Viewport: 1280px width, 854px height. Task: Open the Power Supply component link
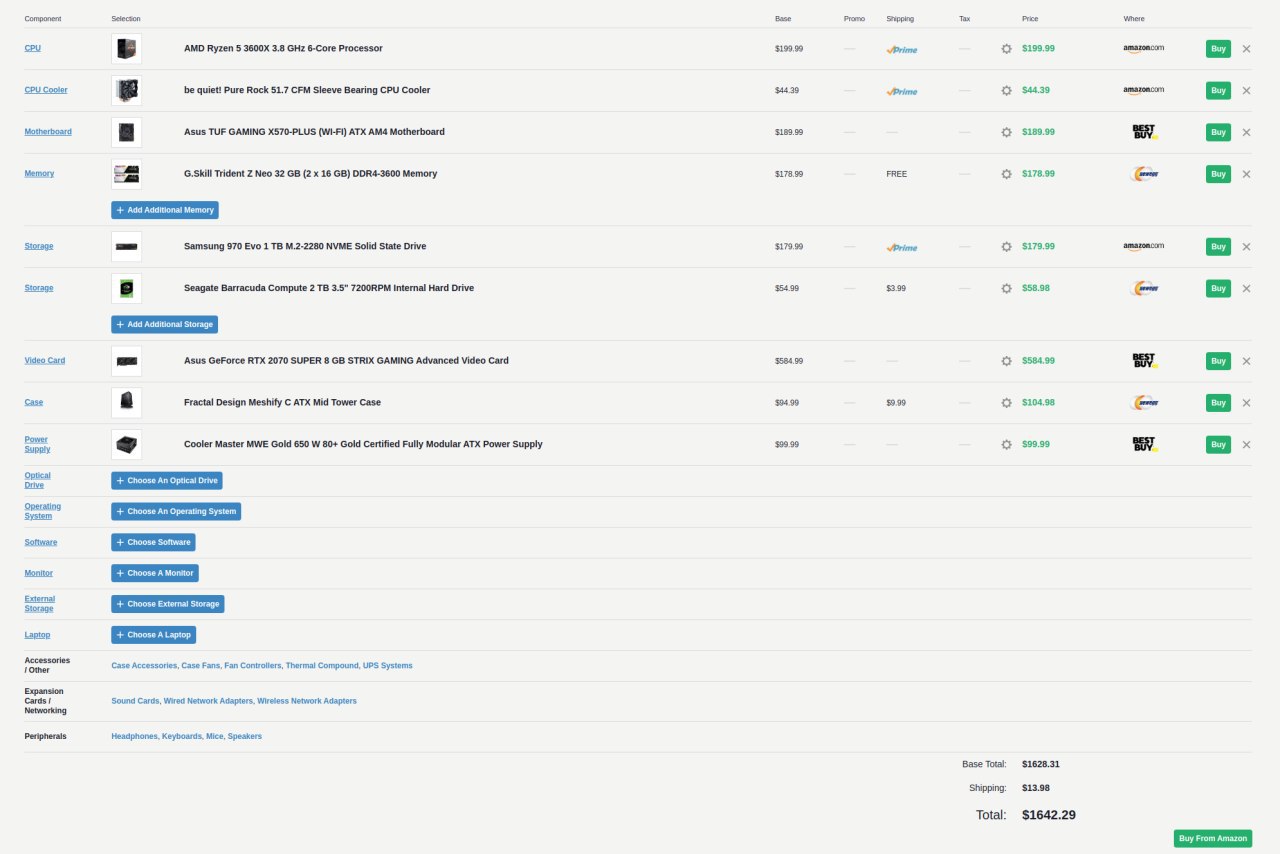click(x=37, y=444)
